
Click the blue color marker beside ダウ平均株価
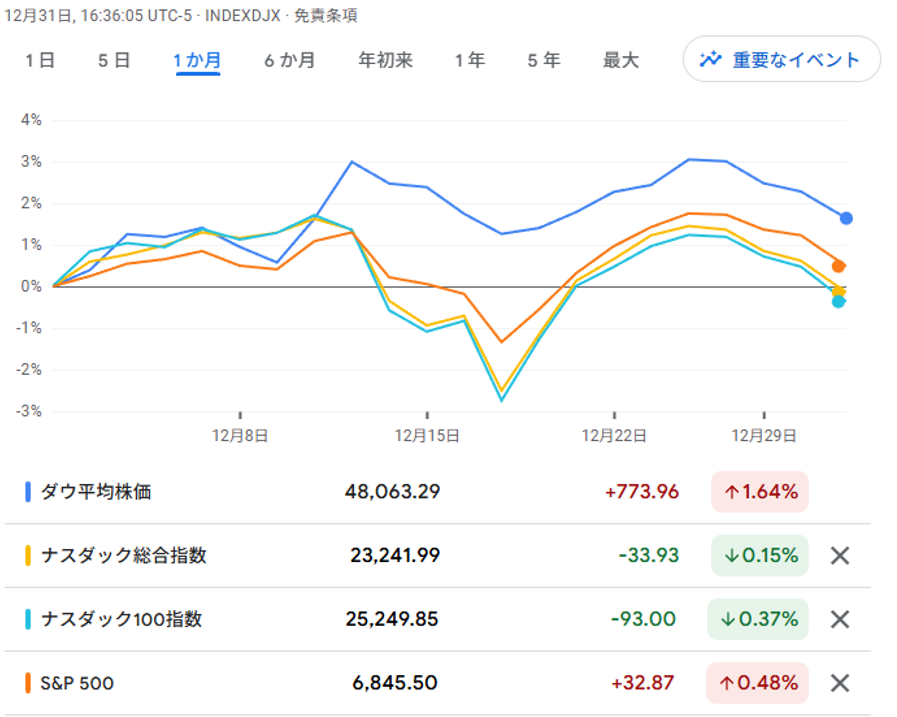(x=28, y=492)
